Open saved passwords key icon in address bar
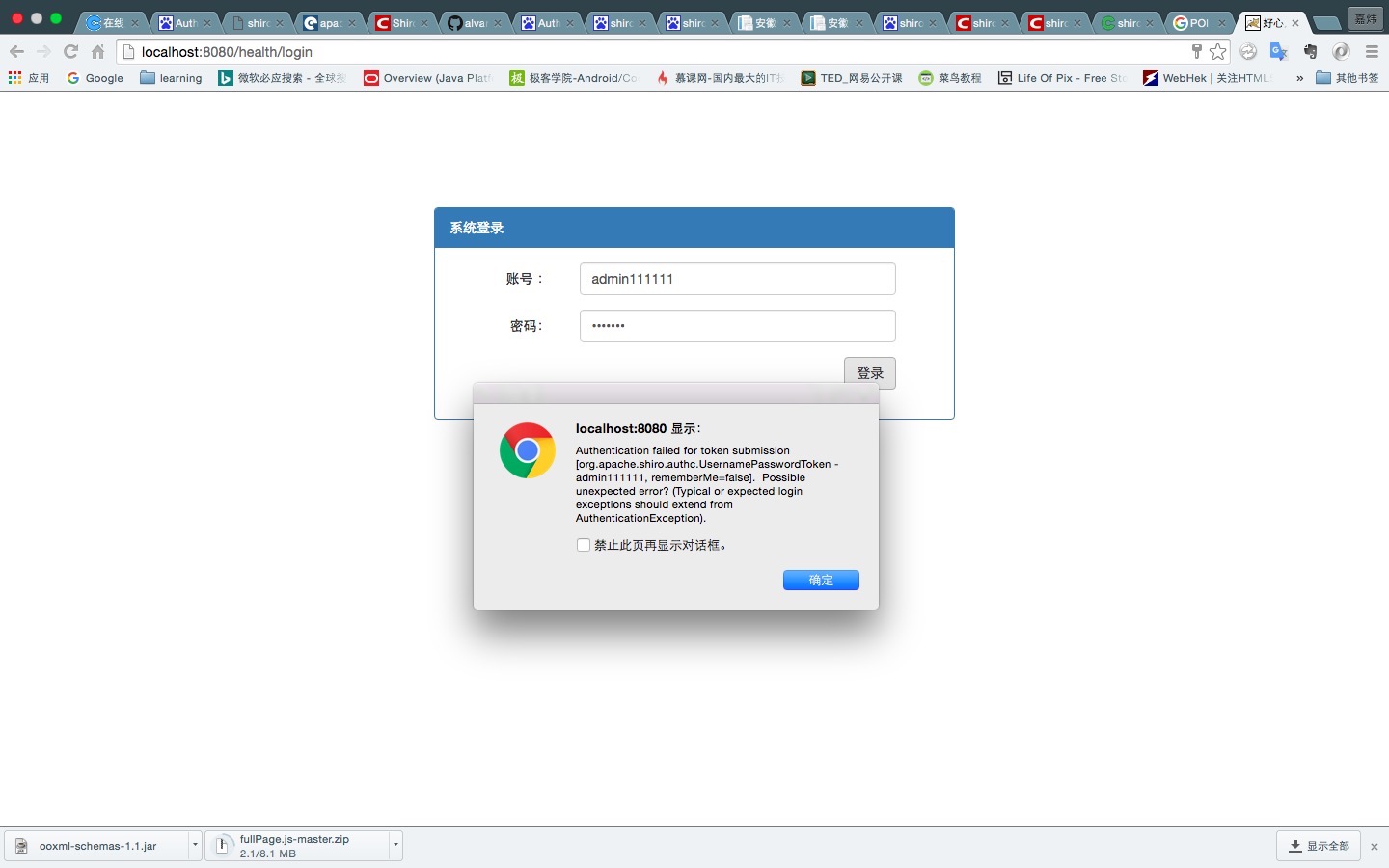Screen dimensions: 1389x868 [x=1196, y=52]
